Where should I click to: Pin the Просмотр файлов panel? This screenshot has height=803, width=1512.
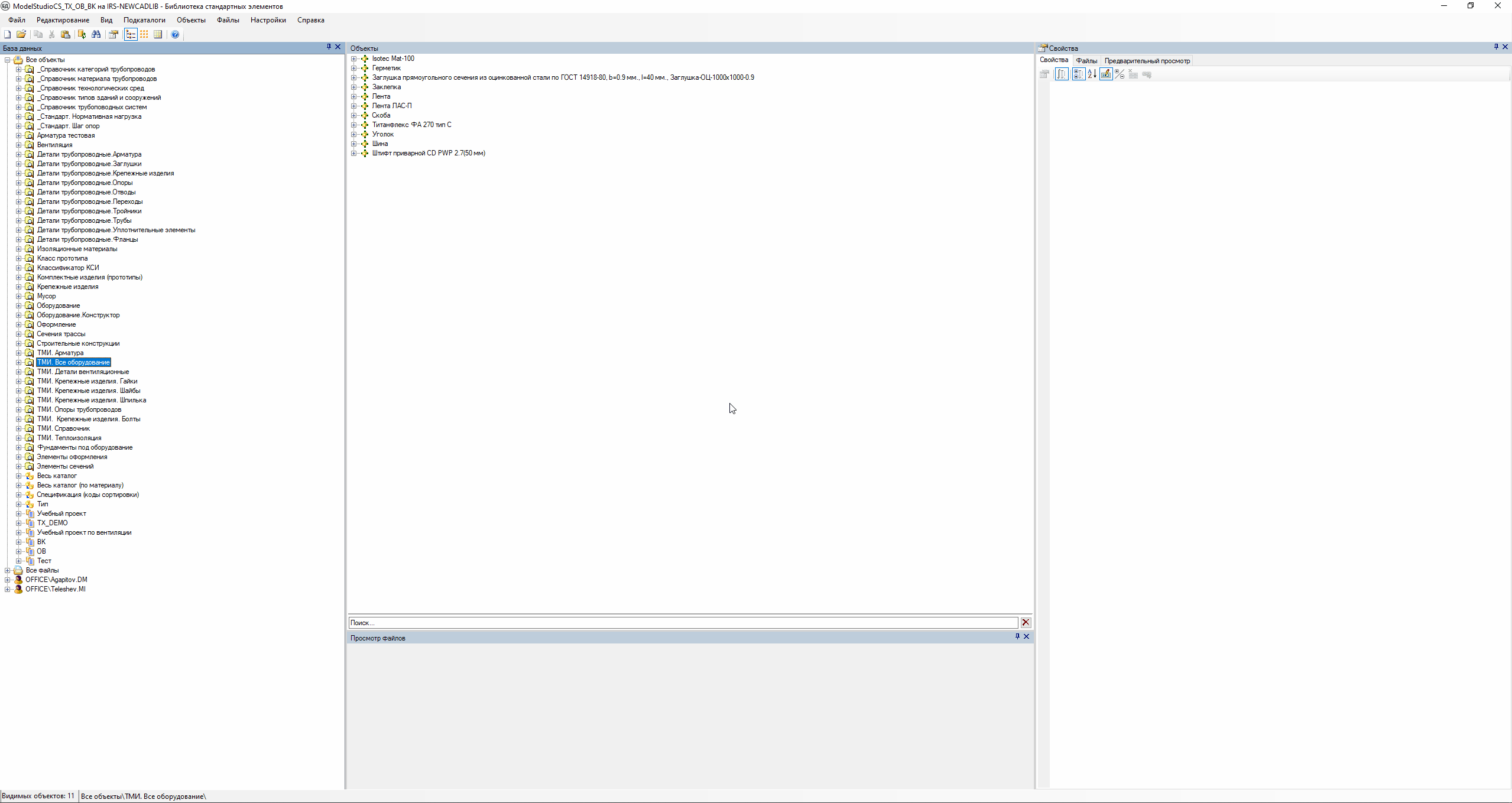point(1017,636)
